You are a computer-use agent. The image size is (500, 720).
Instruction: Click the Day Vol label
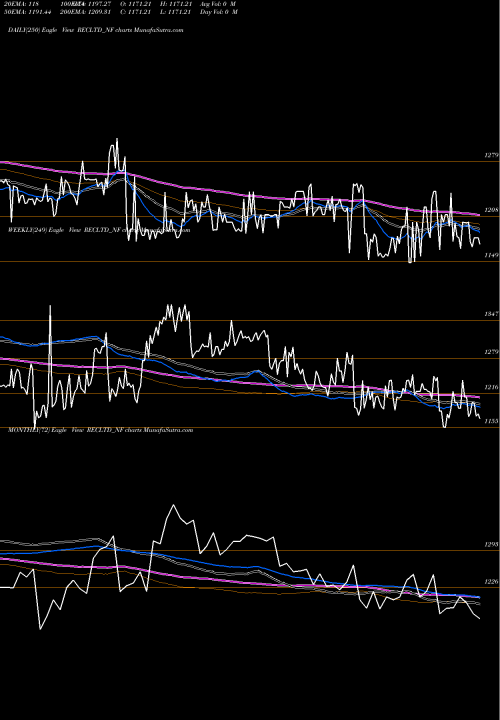coord(219,12)
